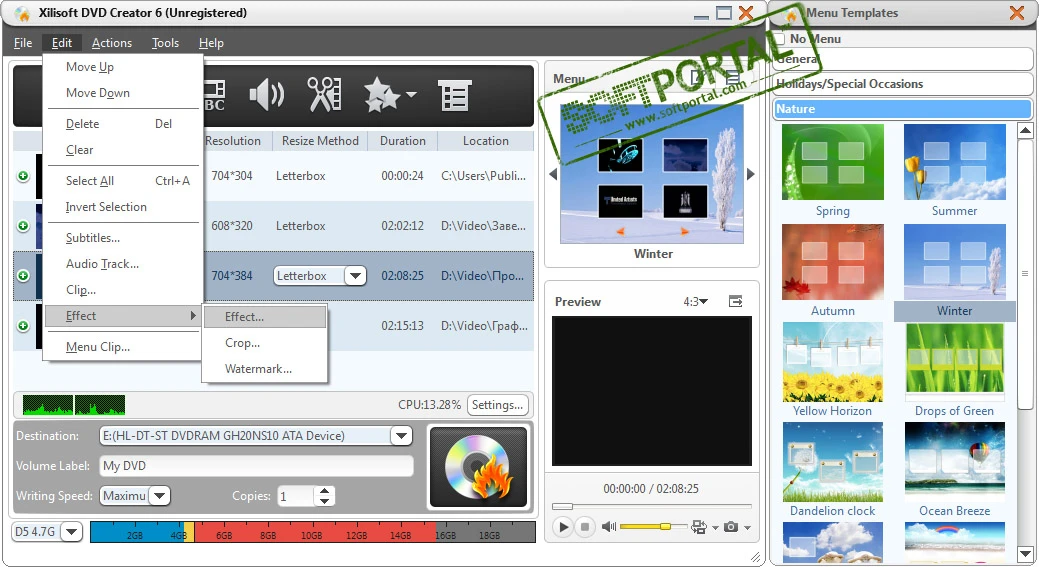1039x567 pixels.
Task: Expand the Destination drive dropdown
Action: [x=401, y=436]
